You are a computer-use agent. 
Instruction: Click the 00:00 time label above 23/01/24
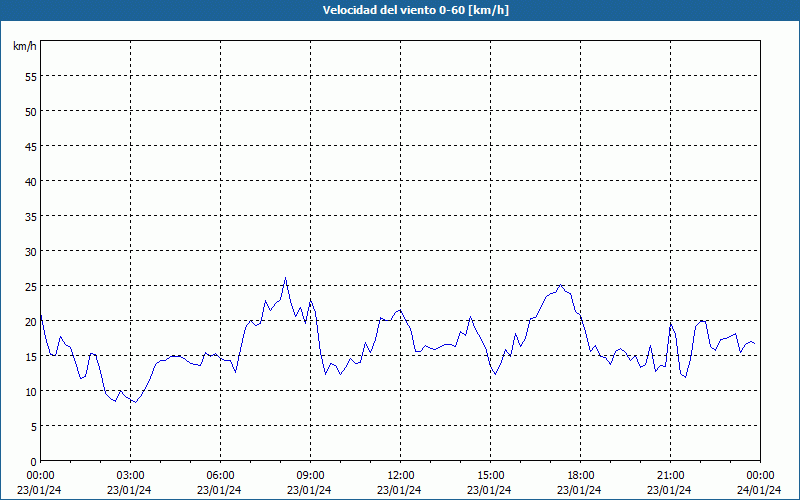click(x=40, y=476)
